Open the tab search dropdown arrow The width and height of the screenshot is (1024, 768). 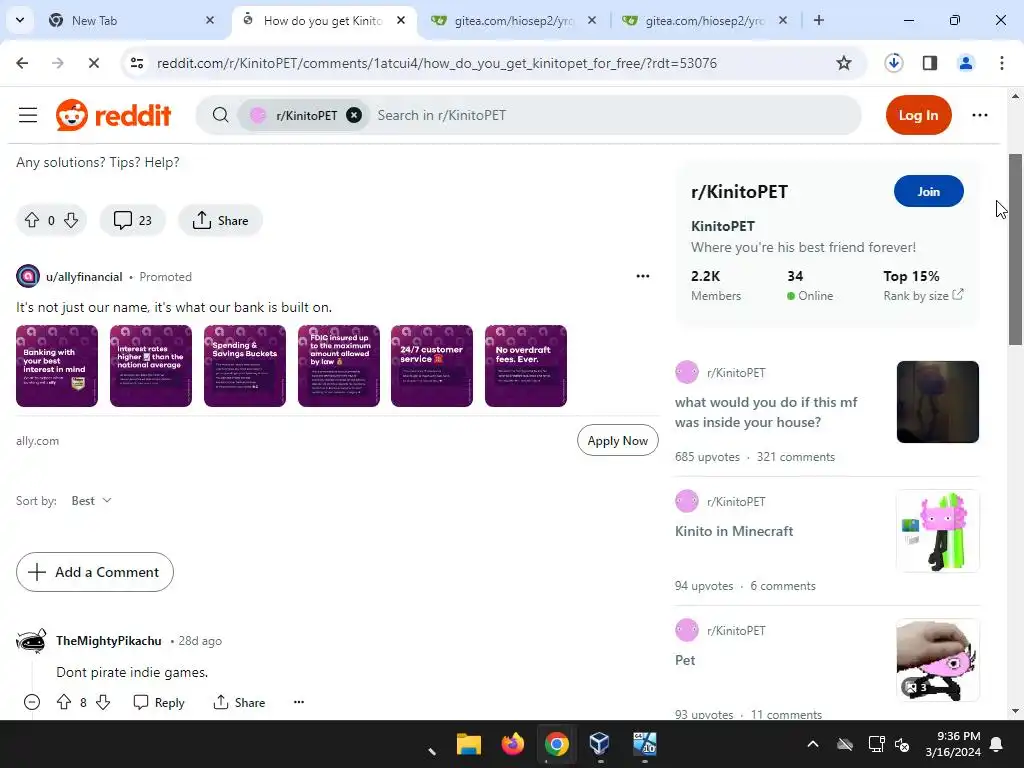coord(20,20)
